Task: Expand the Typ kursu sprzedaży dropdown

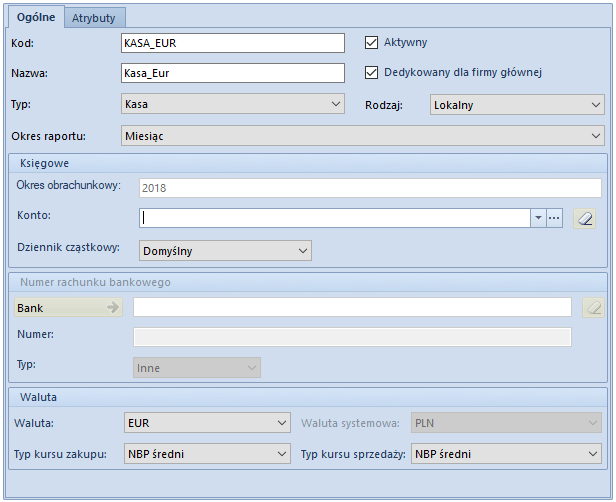Action: pos(506,454)
